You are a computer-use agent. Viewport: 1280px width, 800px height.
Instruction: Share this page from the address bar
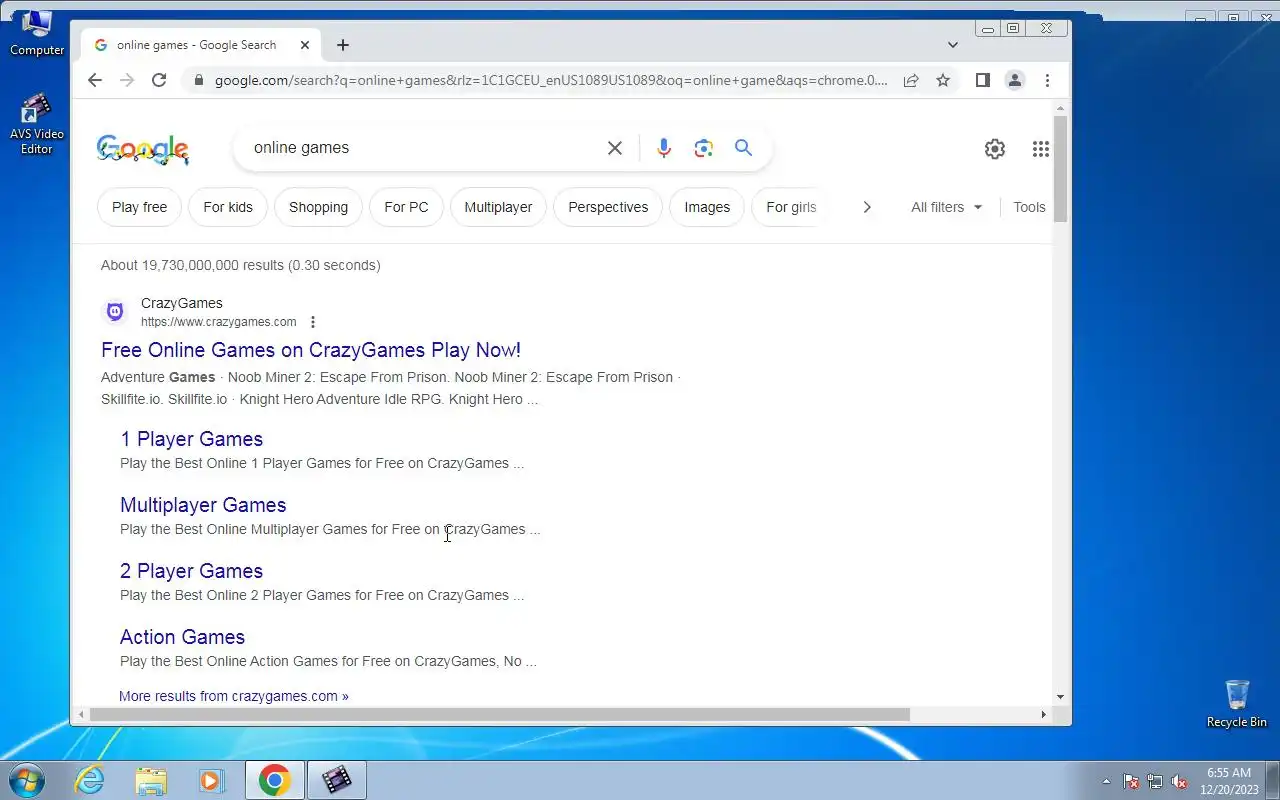coord(911,80)
